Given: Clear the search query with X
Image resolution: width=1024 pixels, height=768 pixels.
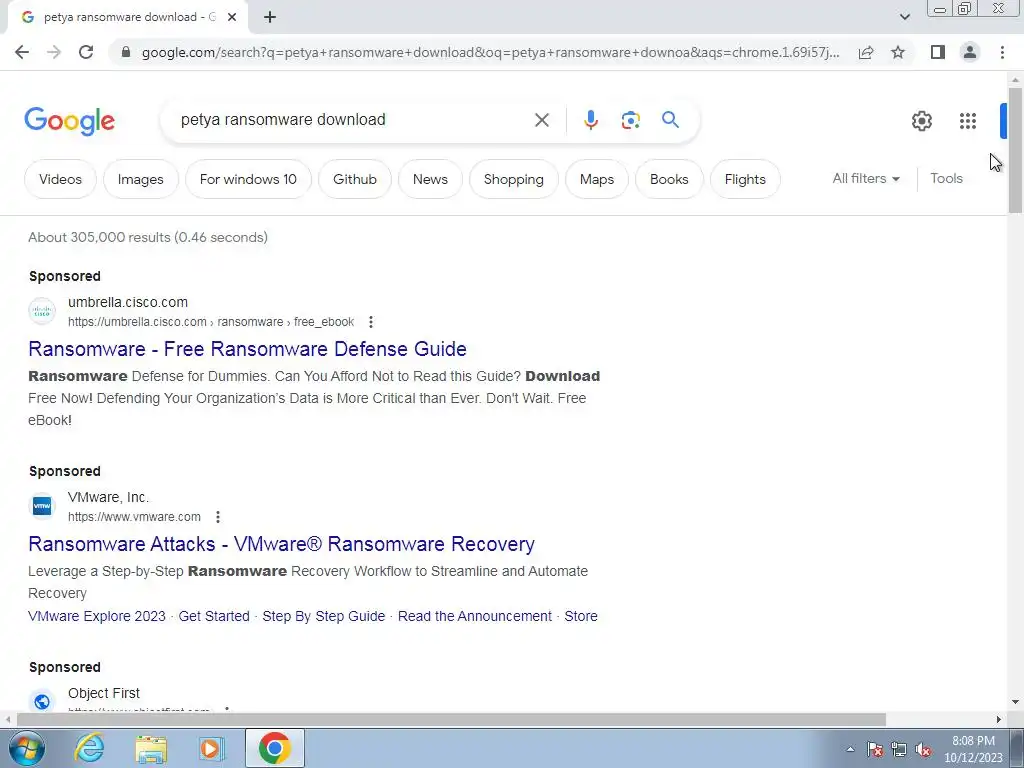Looking at the screenshot, I should point(541,120).
